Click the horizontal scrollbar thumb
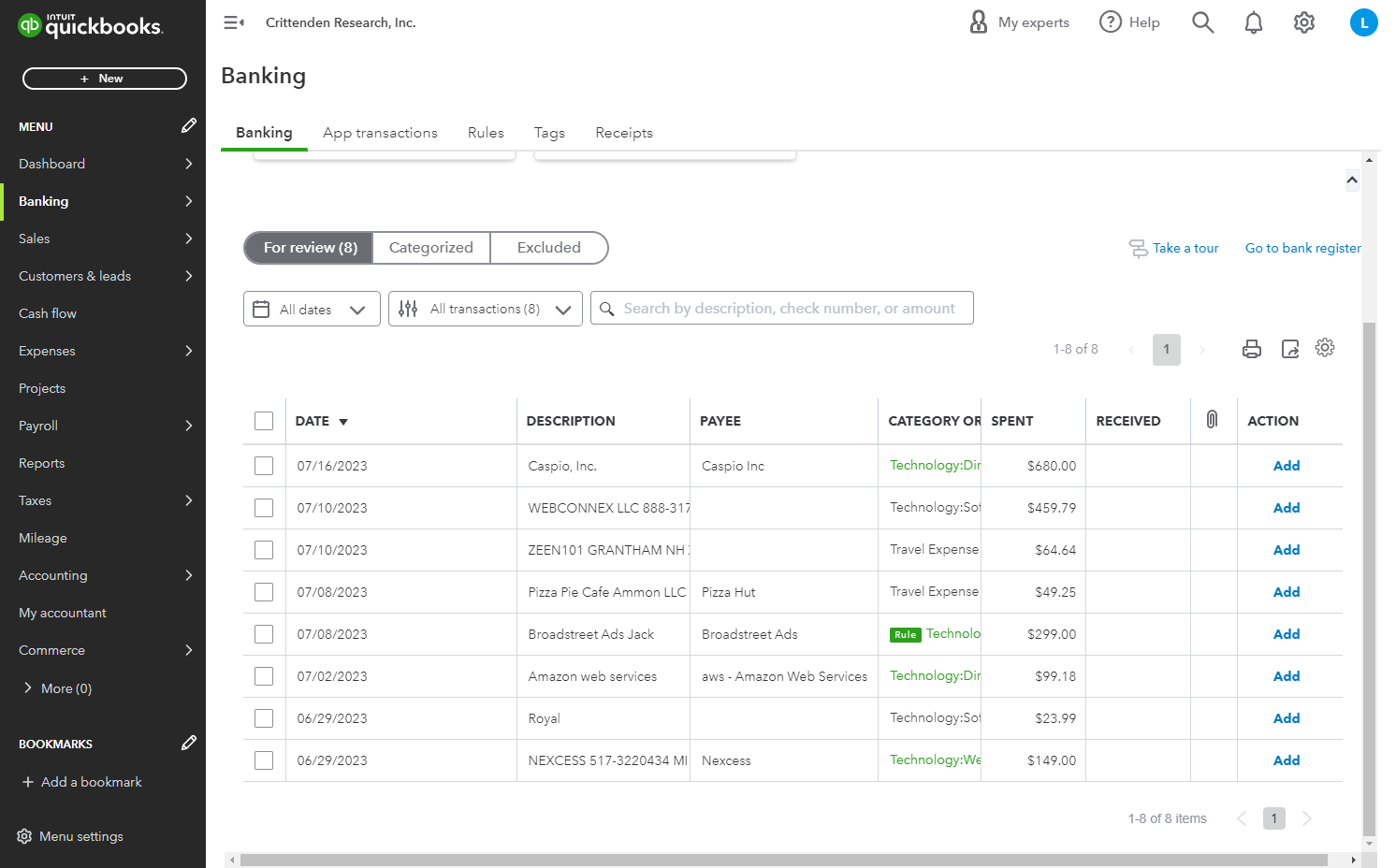The height and width of the screenshot is (868, 1396). 784,860
